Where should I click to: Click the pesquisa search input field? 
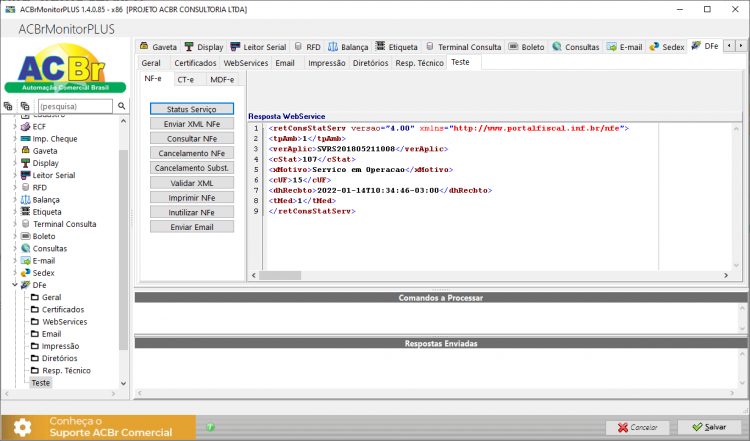[75, 106]
